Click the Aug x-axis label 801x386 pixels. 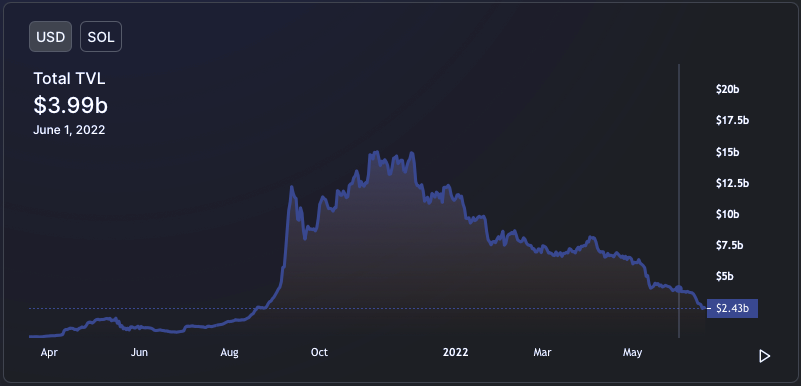click(229, 352)
